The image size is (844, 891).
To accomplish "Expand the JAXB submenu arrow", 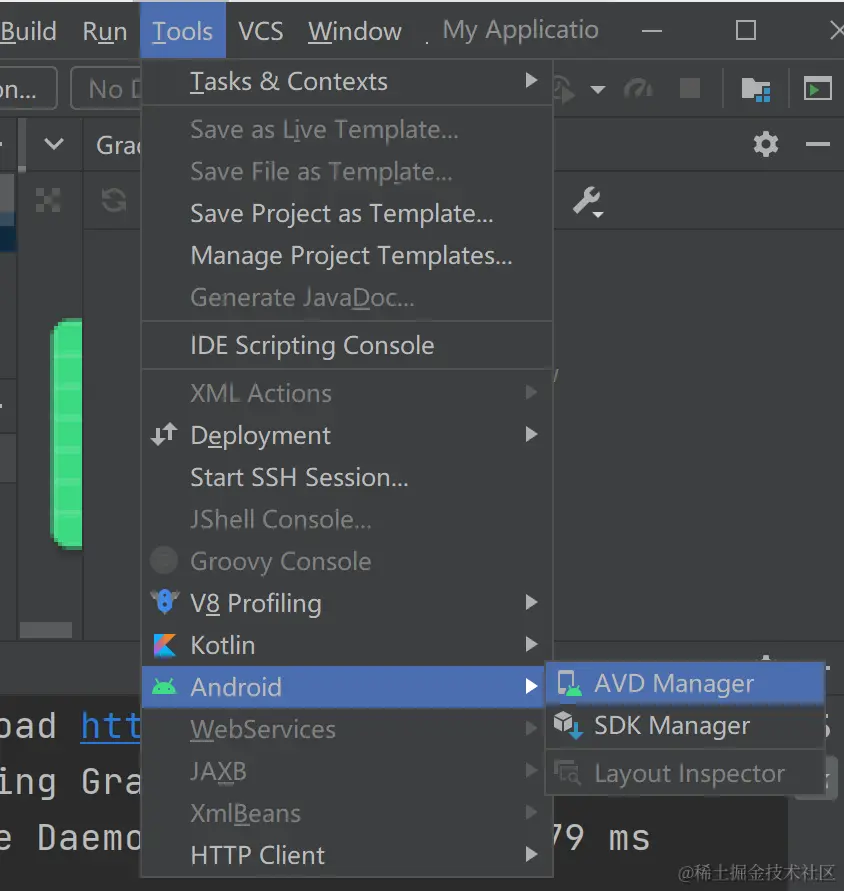I will [531, 770].
